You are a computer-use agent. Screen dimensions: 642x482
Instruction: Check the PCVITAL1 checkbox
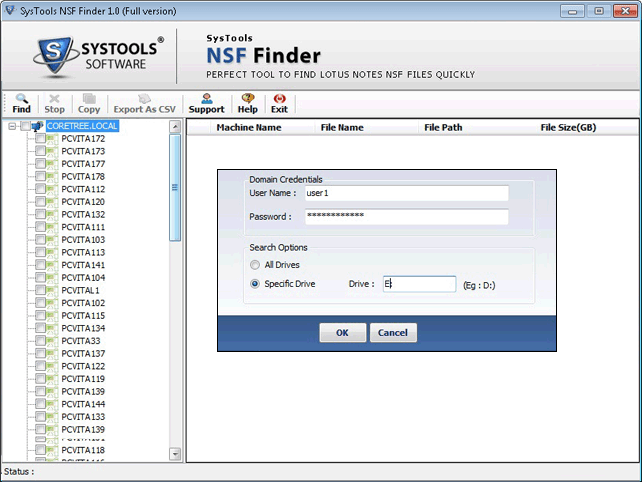click(40, 290)
